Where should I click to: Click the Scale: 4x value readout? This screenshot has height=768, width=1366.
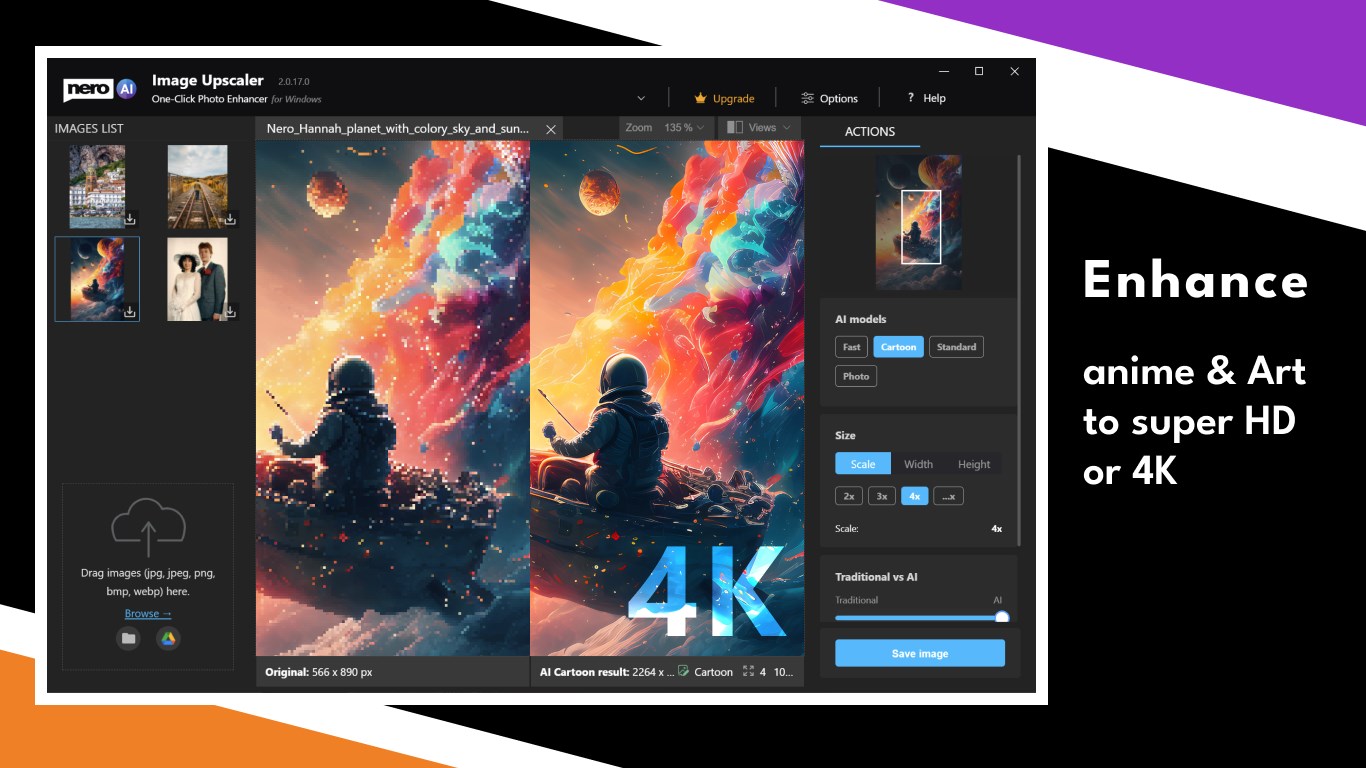pyautogui.click(x=996, y=528)
